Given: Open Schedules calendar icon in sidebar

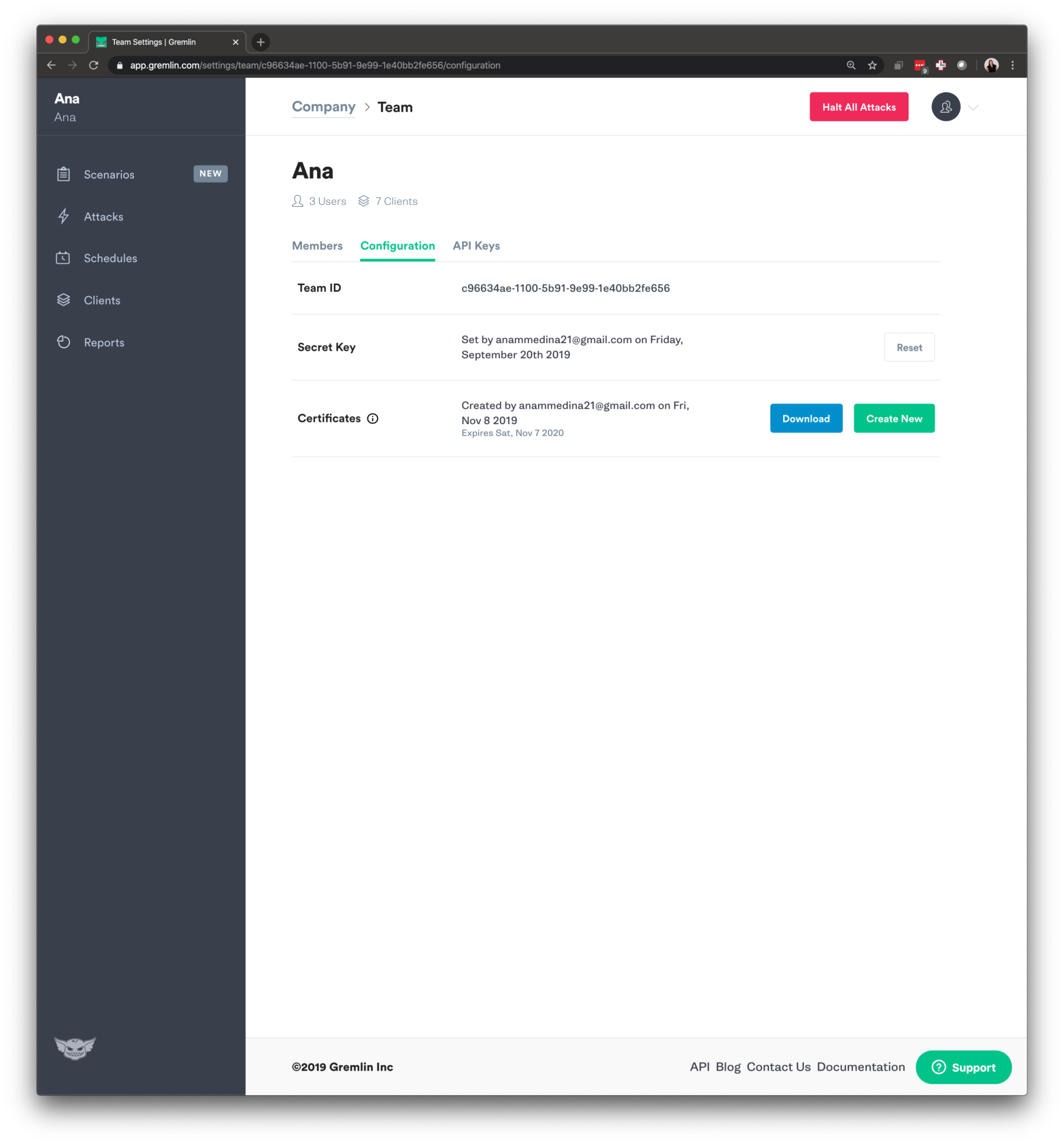Looking at the screenshot, I should point(63,258).
